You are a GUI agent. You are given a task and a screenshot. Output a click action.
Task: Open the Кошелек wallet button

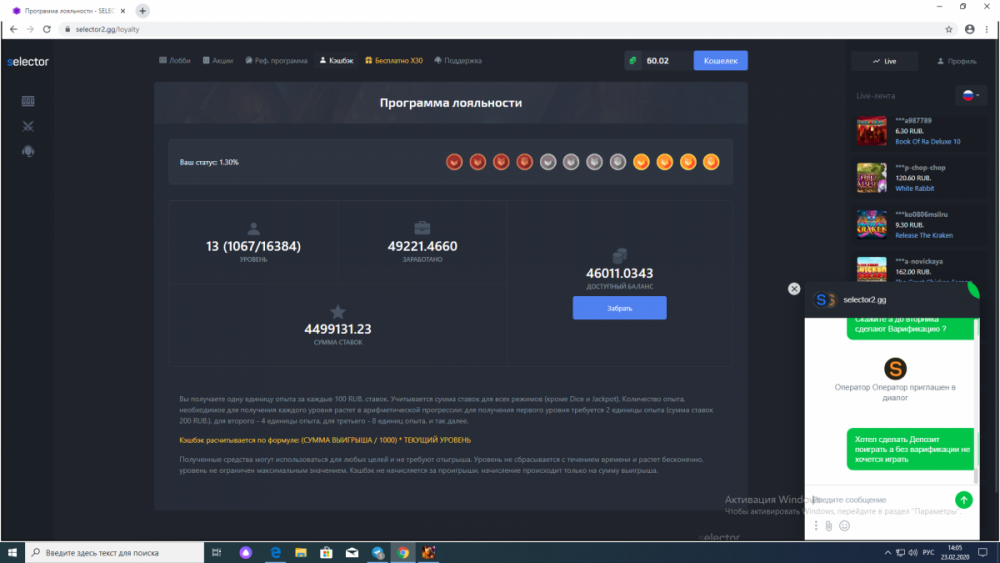(720, 61)
